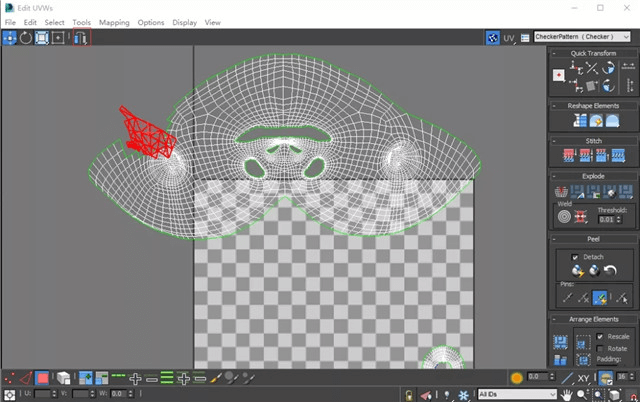Toggle the checker map display button
This screenshot has height=402, width=640.
[x=493, y=37]
